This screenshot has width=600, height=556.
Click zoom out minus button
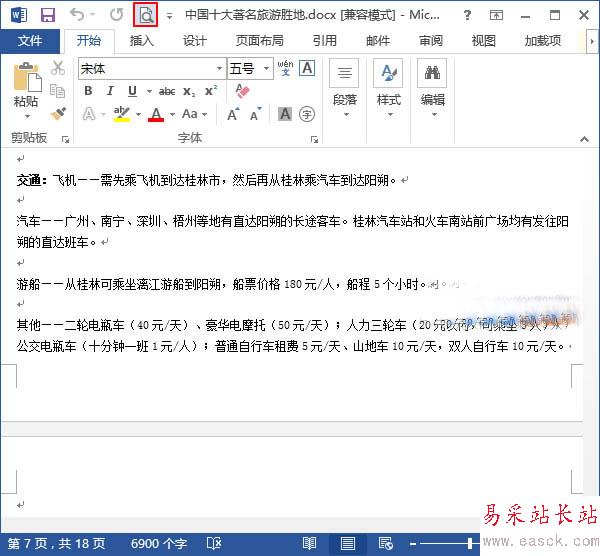(412, 544)
